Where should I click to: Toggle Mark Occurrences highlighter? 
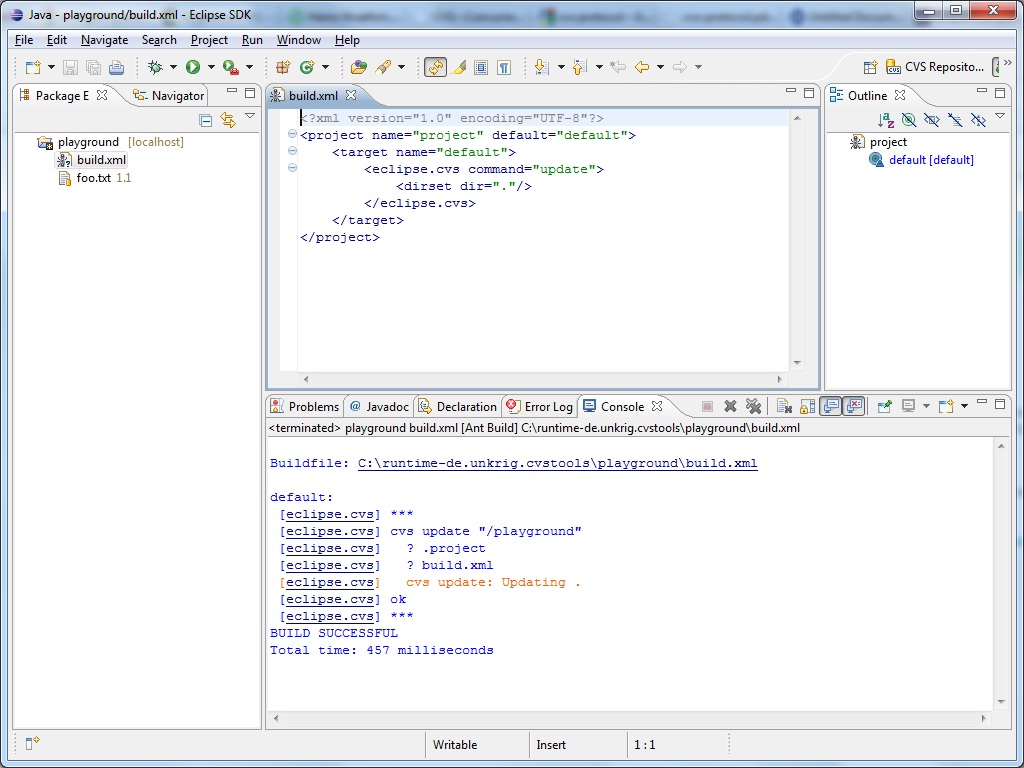[x=458, y=67]
